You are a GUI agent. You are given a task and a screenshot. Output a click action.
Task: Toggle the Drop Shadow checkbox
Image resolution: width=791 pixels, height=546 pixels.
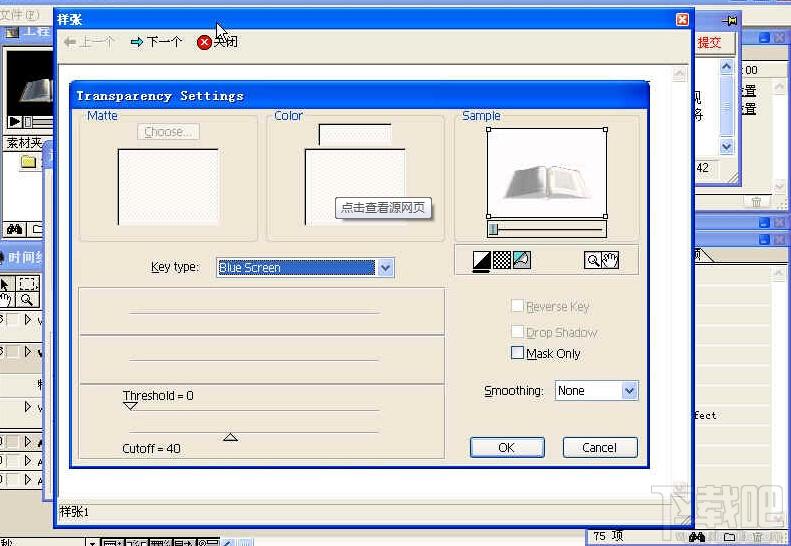[x=517, y=332]
